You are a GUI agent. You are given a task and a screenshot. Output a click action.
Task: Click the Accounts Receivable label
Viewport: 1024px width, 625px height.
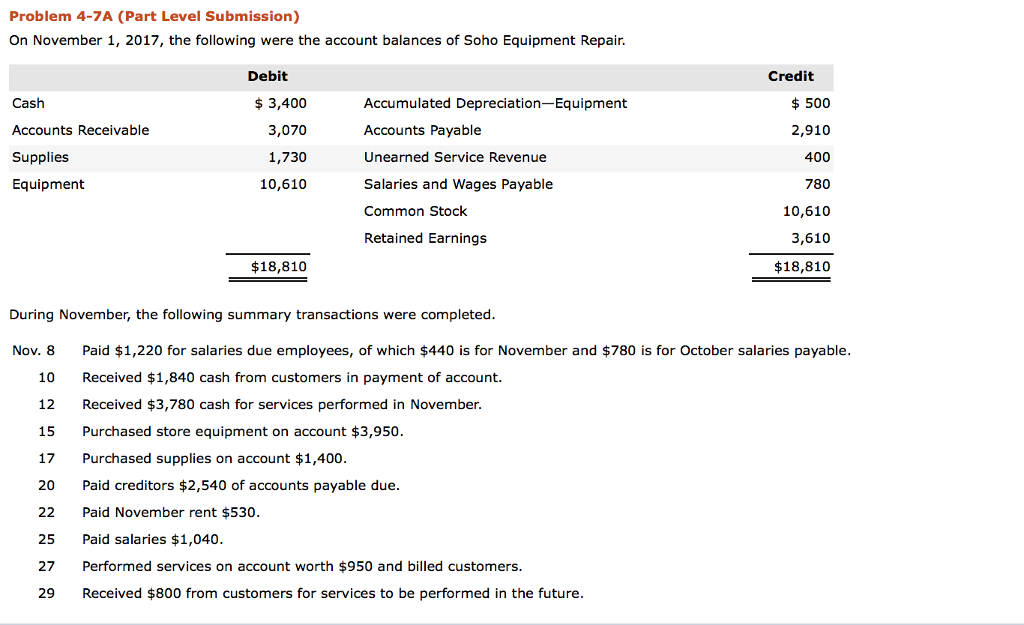click(x=80, y=130)
